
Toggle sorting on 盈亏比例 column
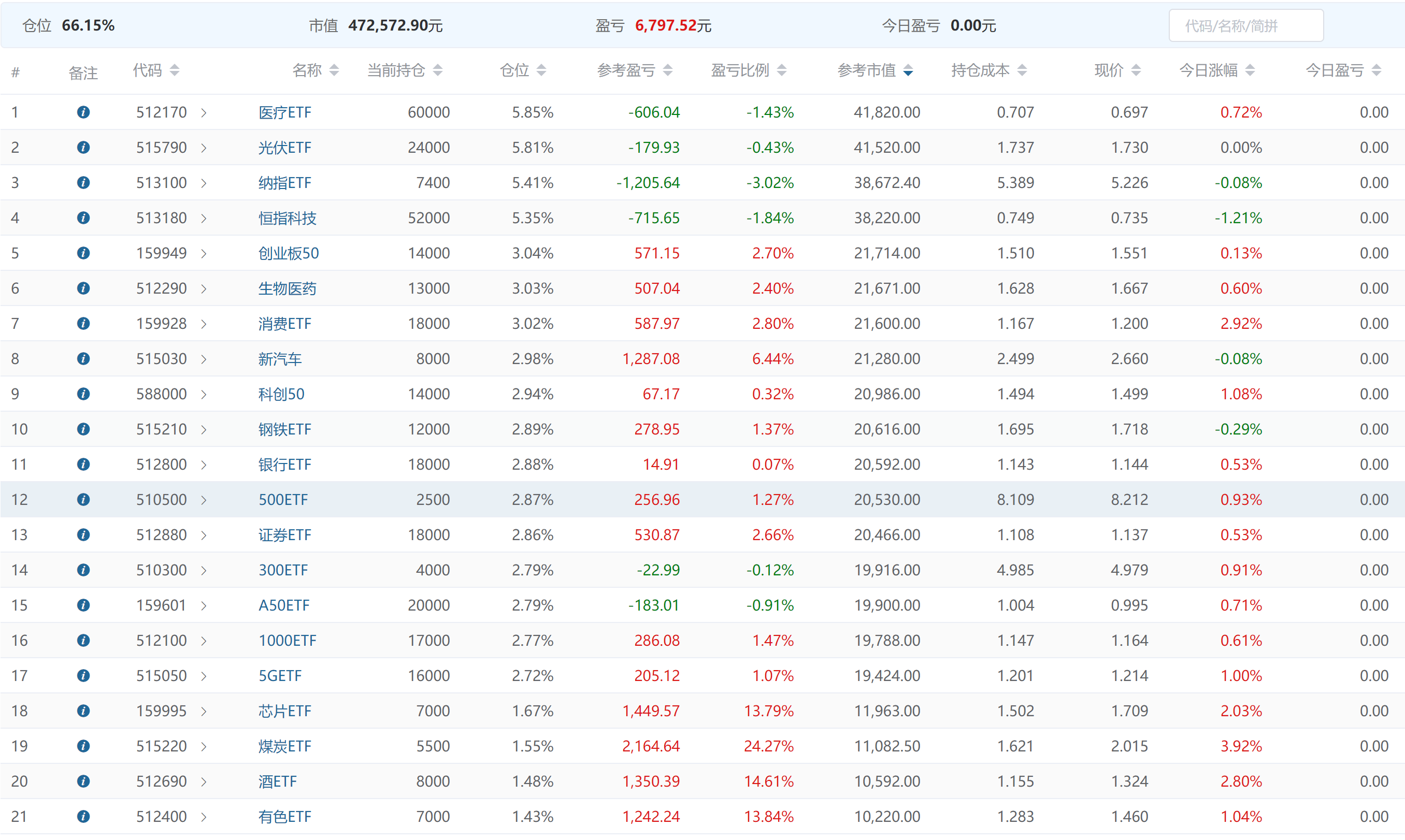[782, 70]
